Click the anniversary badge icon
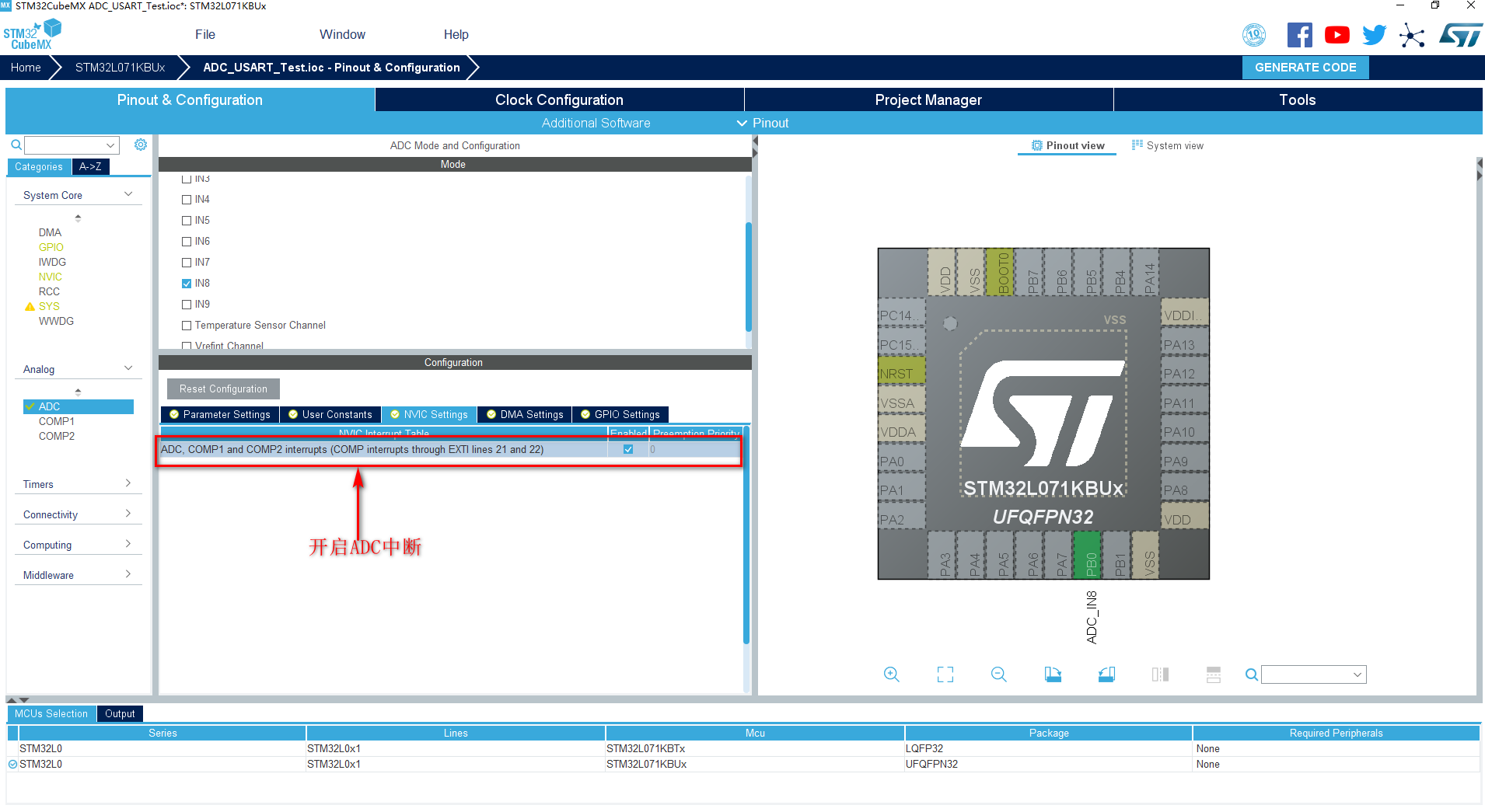This screenshot has width=1485, height=812. (x=1253, y=35)
